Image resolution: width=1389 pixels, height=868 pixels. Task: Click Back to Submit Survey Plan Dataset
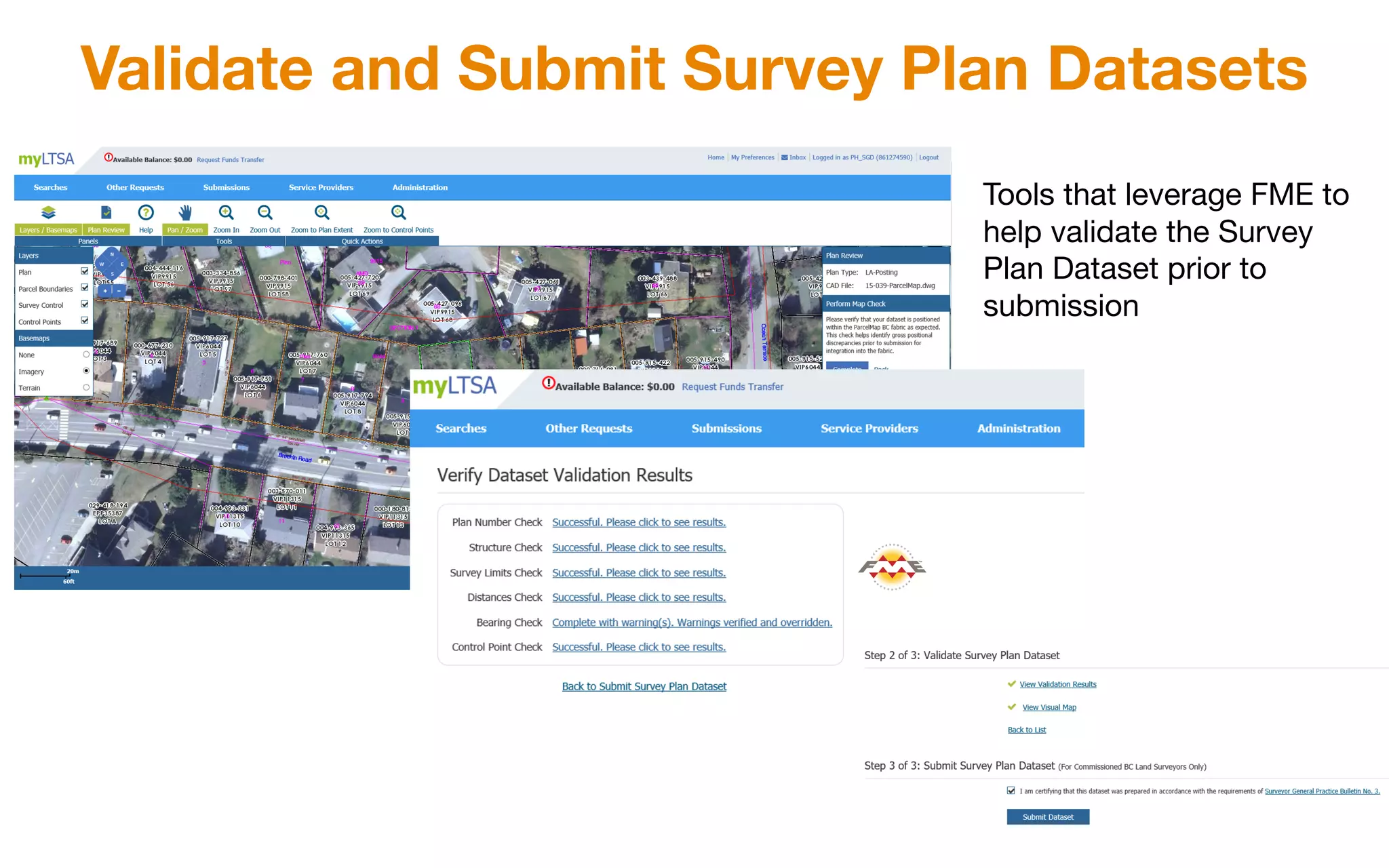644,686
